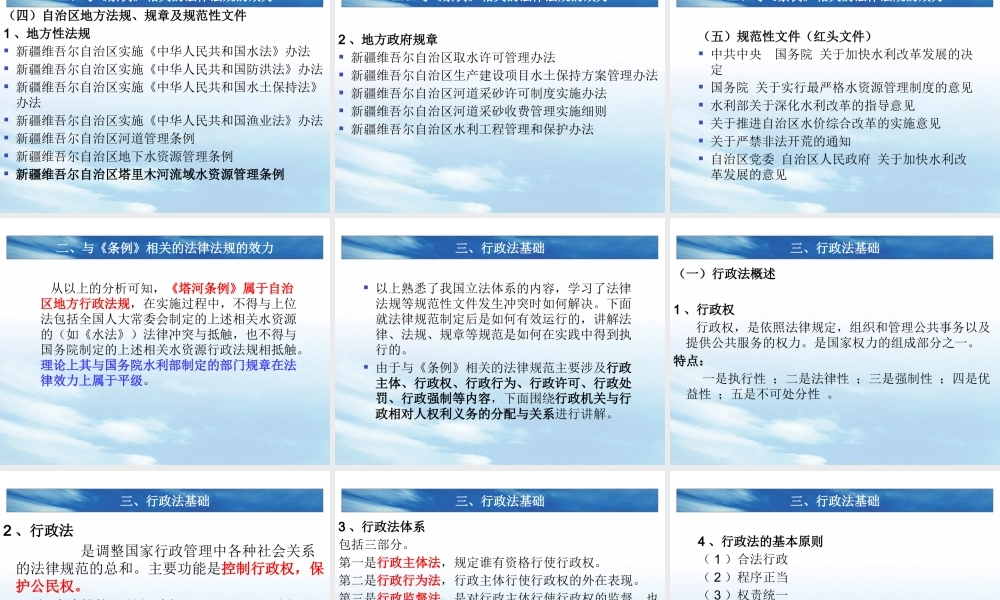Select text 关于推进自治区水价综合改革的实施意见

pyautogui.click(x=826, y=123)
